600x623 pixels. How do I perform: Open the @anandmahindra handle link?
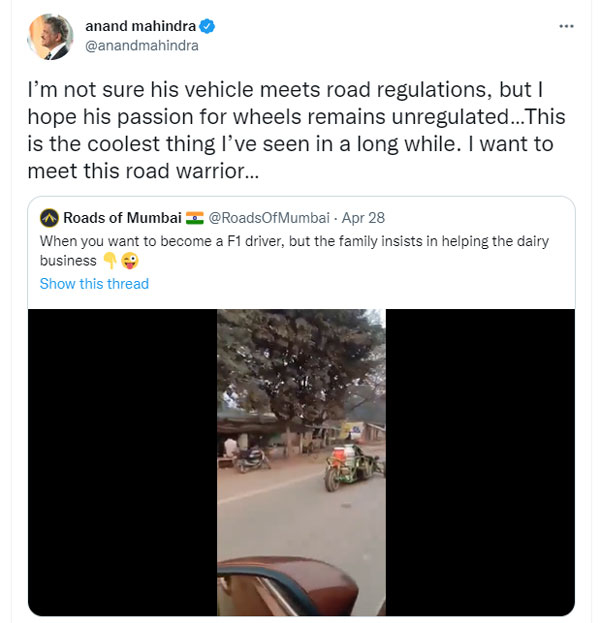click(x=142, y=45)
